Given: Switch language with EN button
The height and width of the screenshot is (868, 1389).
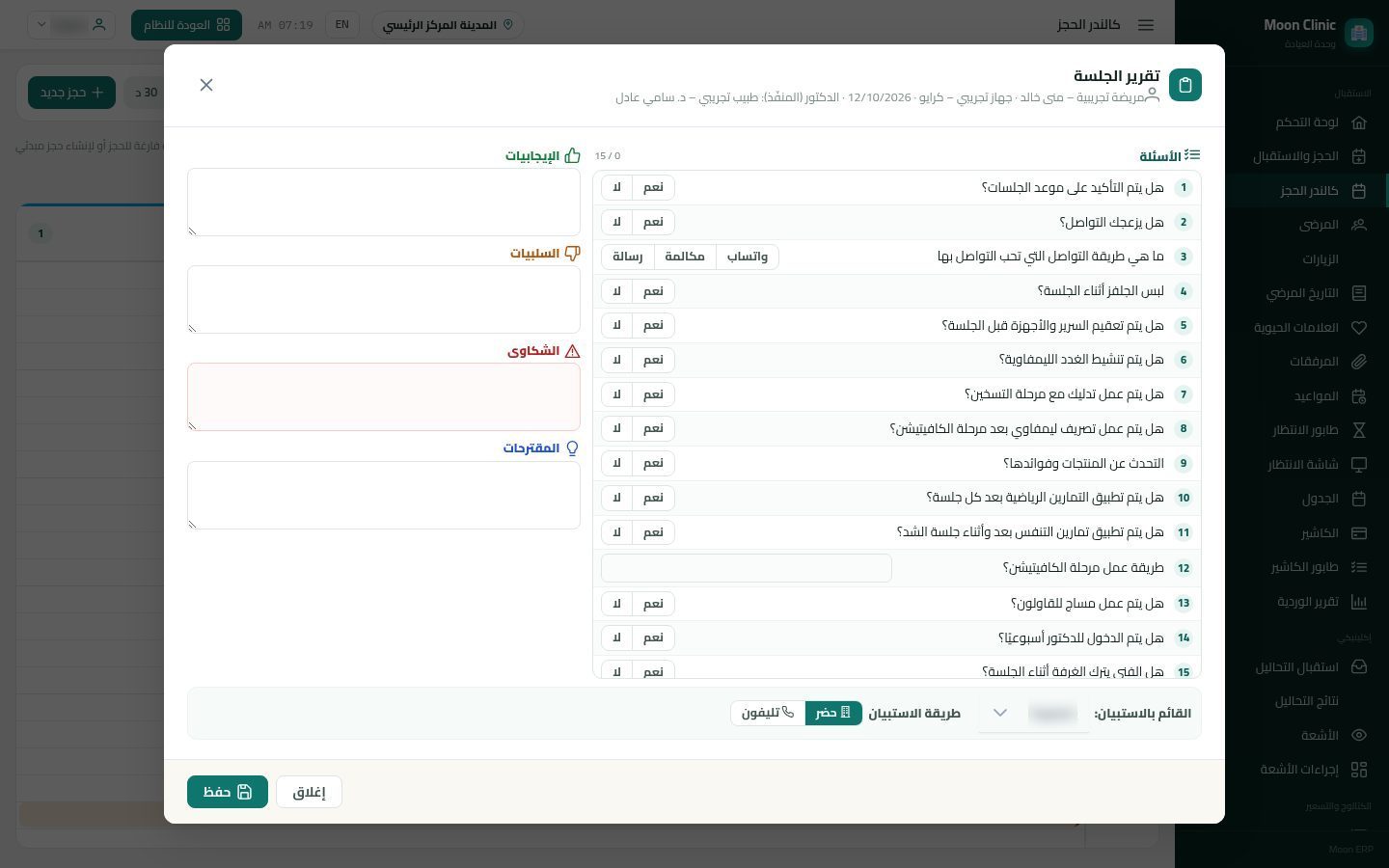Looking at the screenshot, I should click(341, 25).
